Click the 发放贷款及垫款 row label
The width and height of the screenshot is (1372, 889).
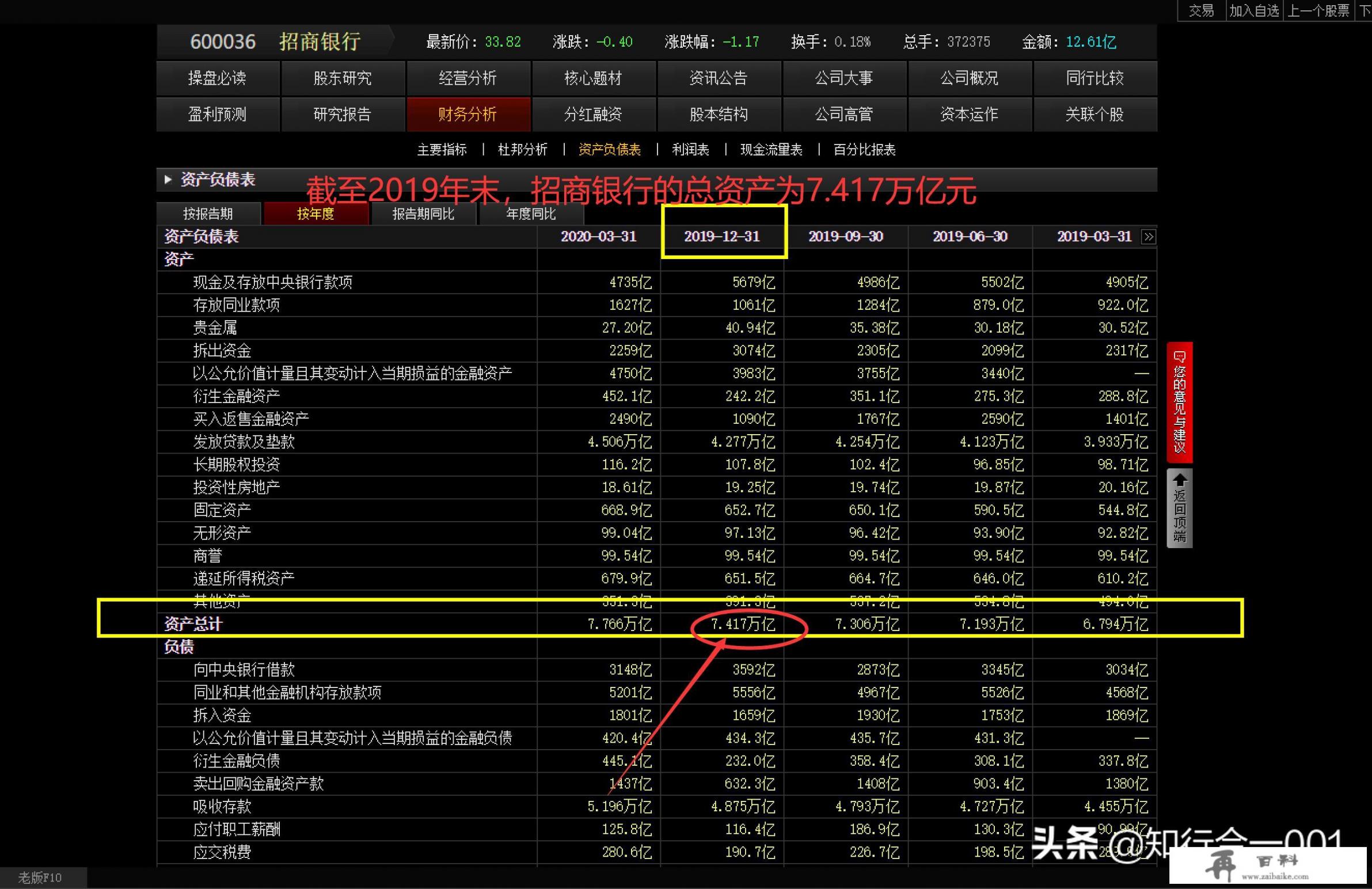(244, 442)
